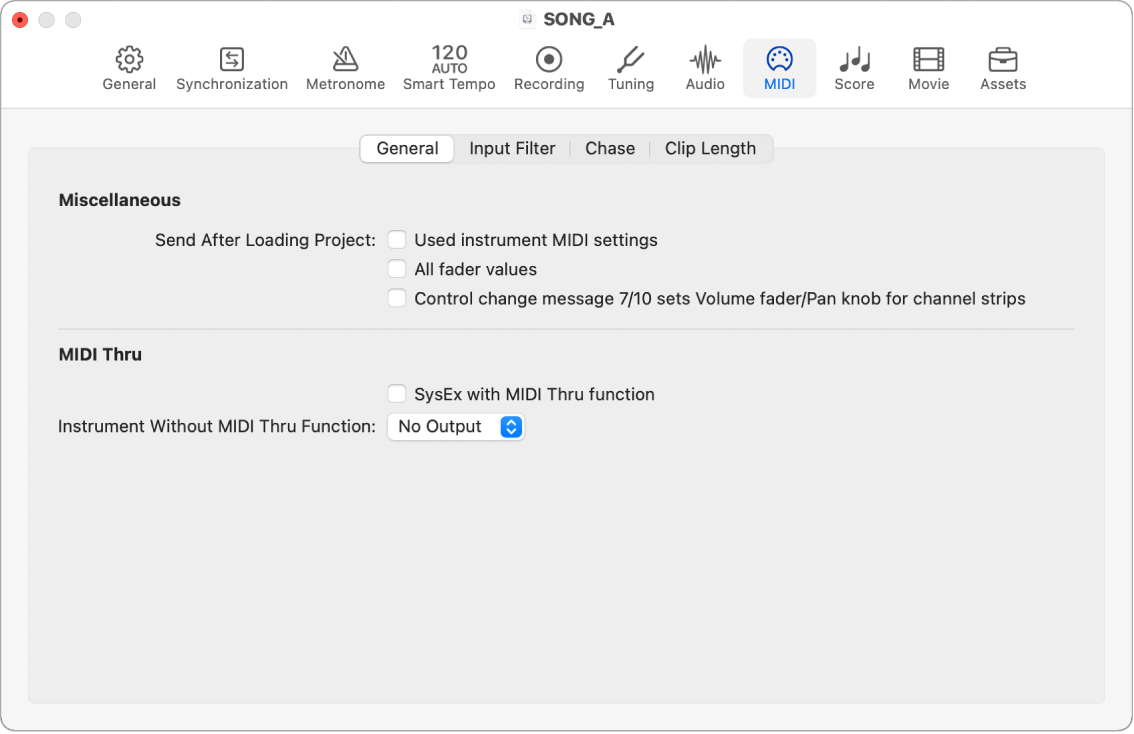This screenshot has width=1134, height=734.
Task: Open the Metronome settings pane
Action: [x=345, y=68]
